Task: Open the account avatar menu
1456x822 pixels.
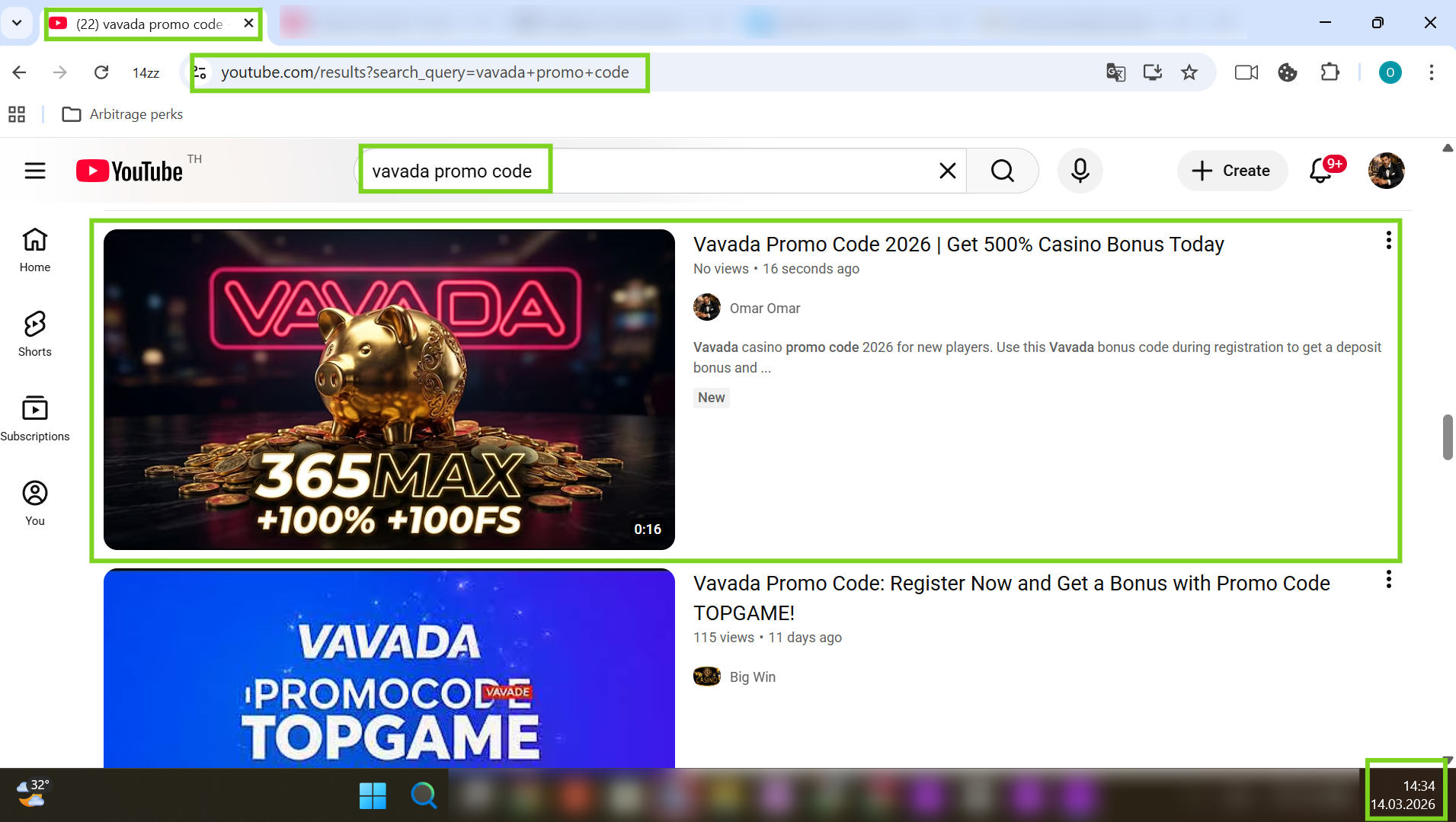Action: click(1386, 171)
